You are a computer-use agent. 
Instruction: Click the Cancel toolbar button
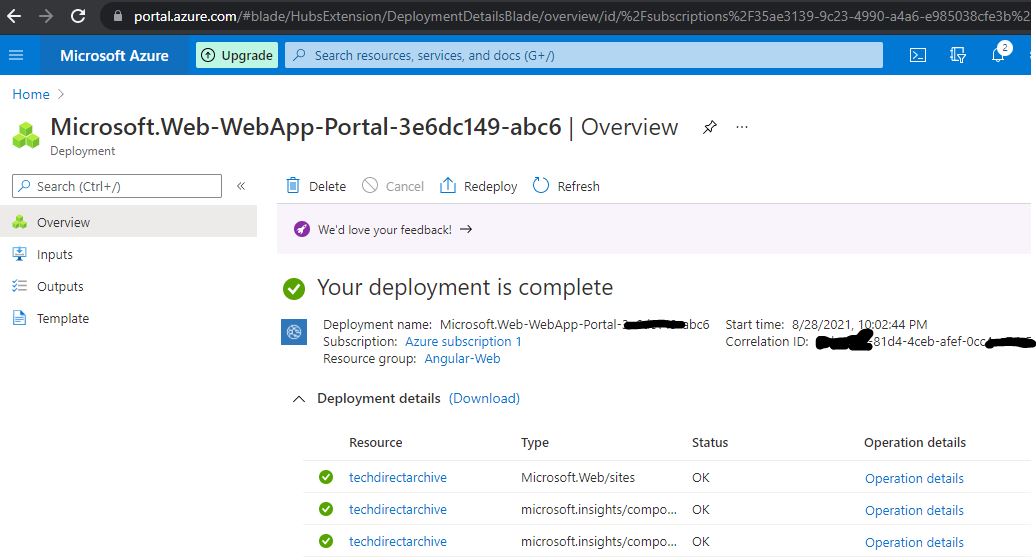(x=393, y=186)
